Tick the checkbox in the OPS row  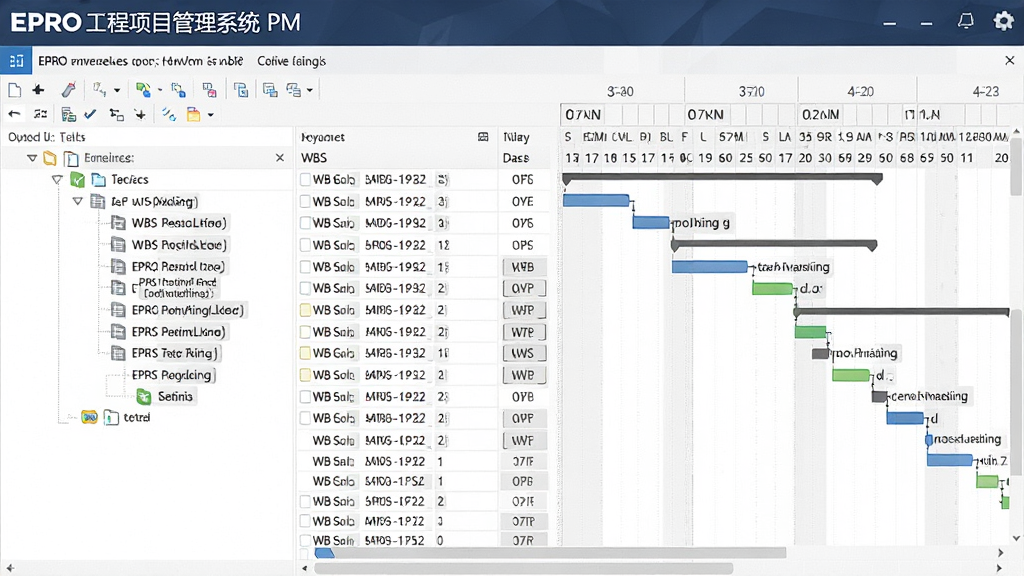(305, 245)
